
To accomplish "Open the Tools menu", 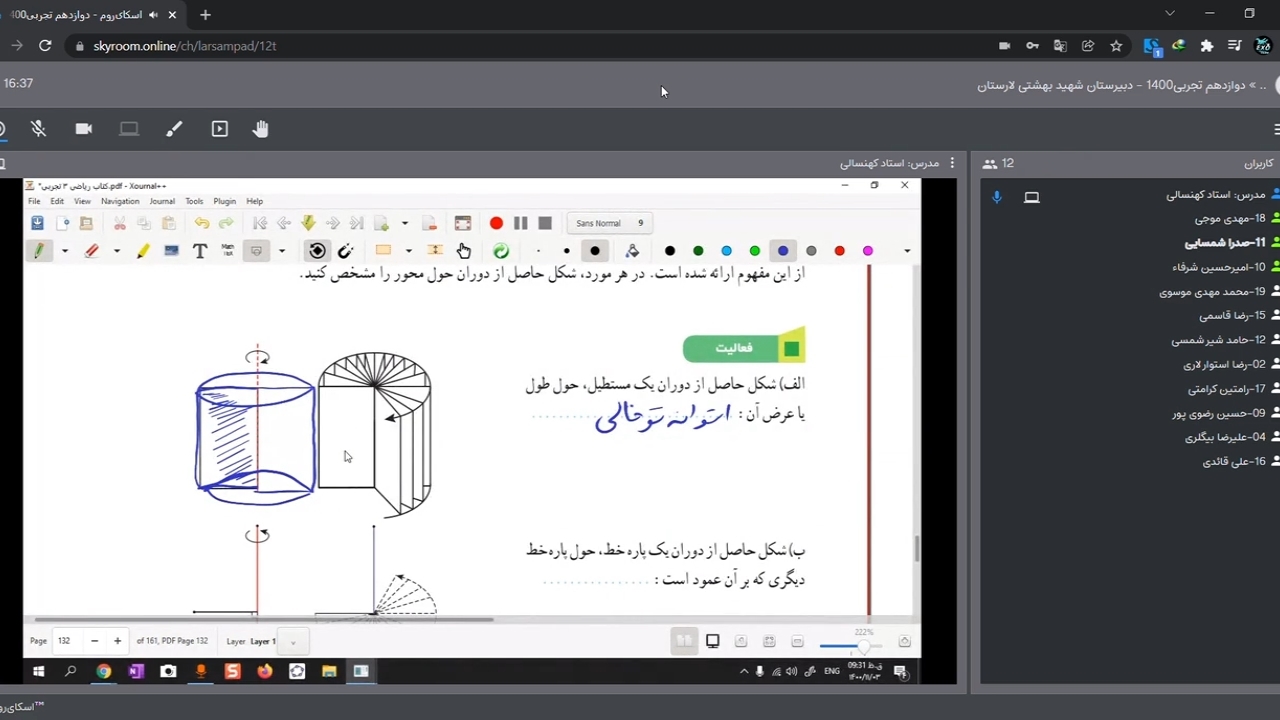I will click(194, 201).
